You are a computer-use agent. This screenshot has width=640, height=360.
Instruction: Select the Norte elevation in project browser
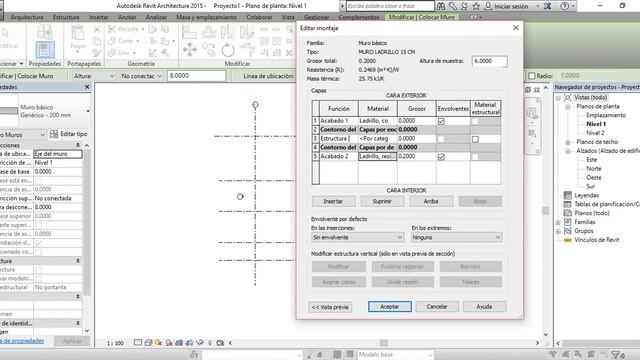tap(594, 169)
